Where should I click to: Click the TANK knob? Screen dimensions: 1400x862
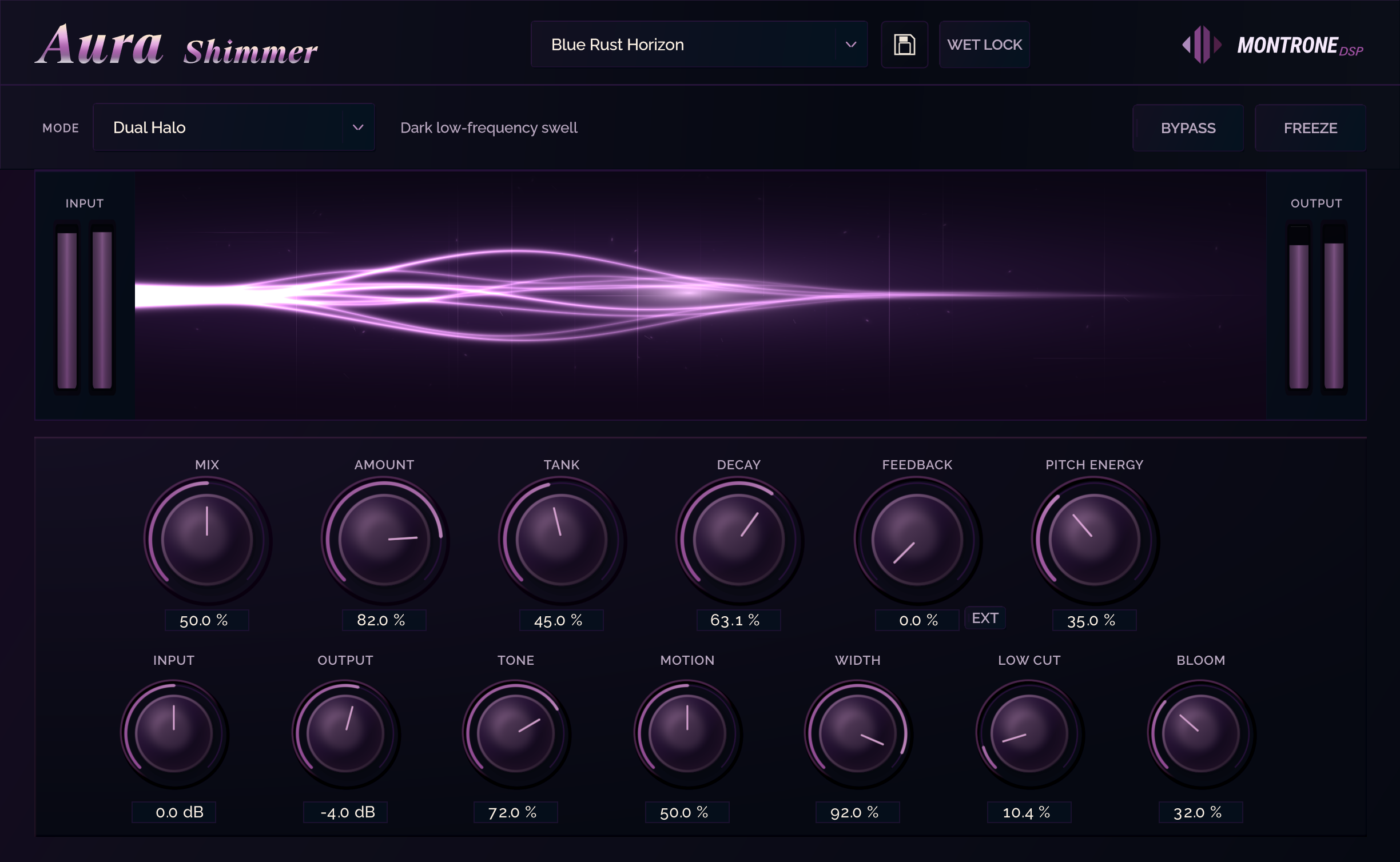[x=562, y=540]
